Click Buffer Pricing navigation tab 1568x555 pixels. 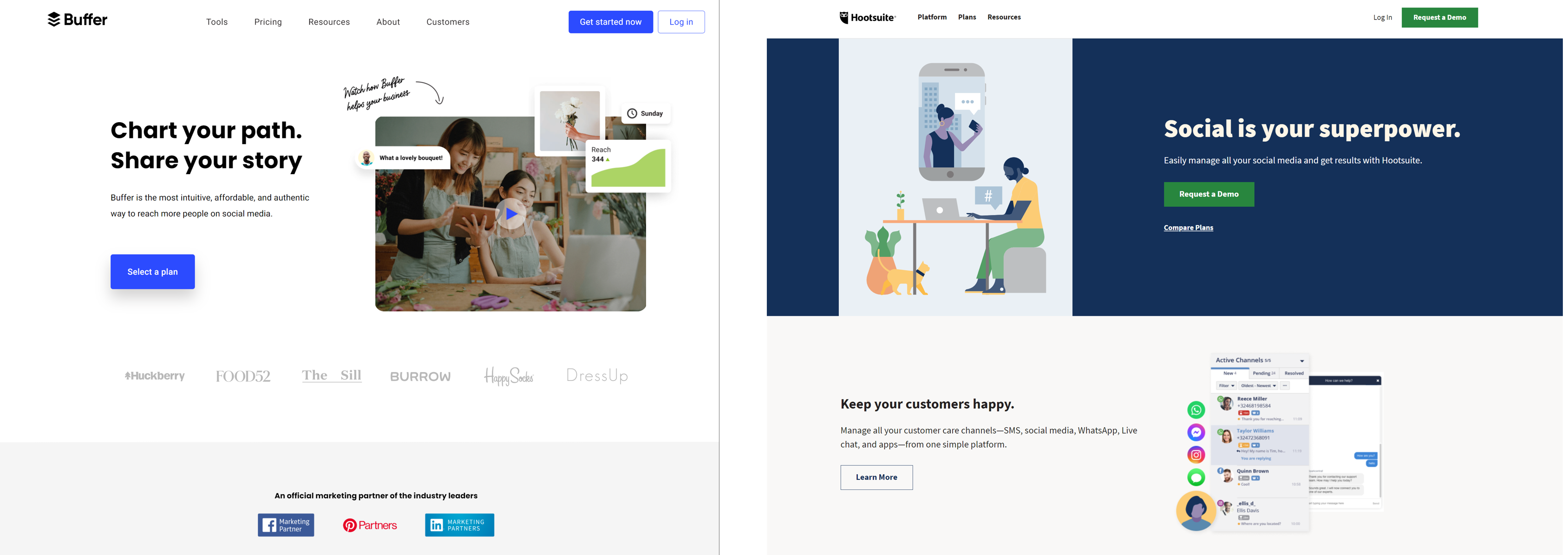click(268, 21)
